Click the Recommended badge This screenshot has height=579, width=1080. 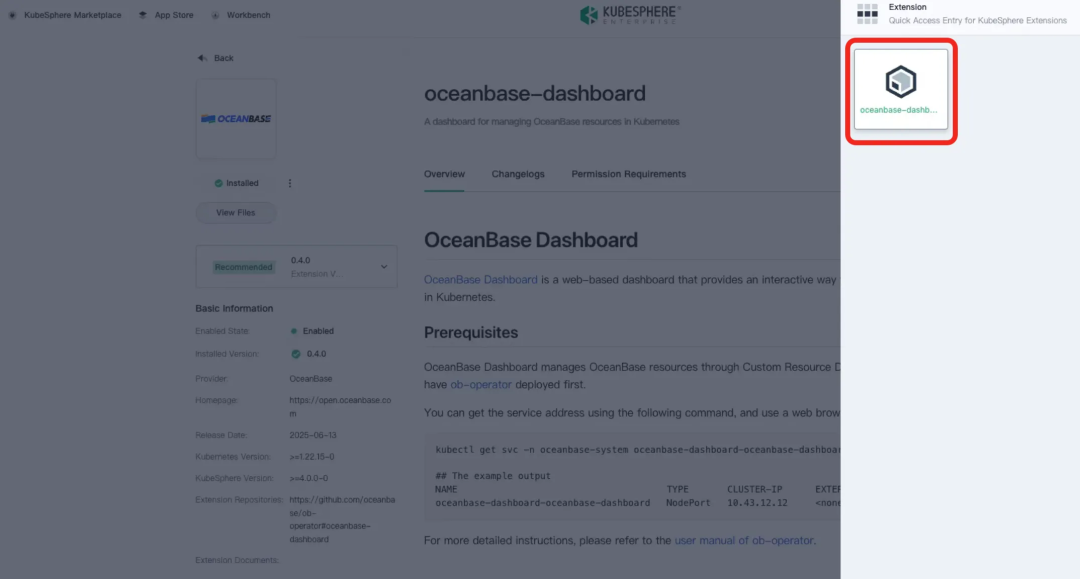point(243,267)
